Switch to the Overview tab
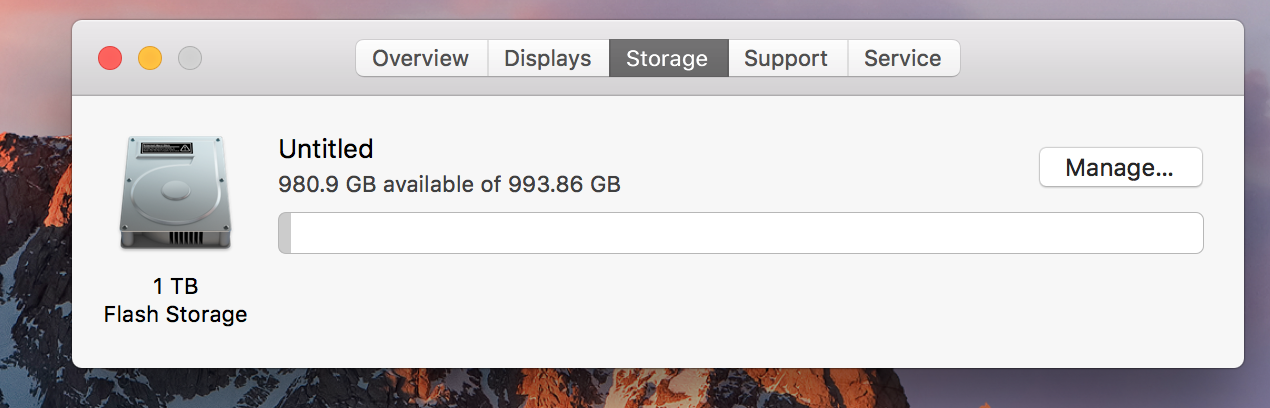Screen dimensions: 1270x408 point(421,58)
